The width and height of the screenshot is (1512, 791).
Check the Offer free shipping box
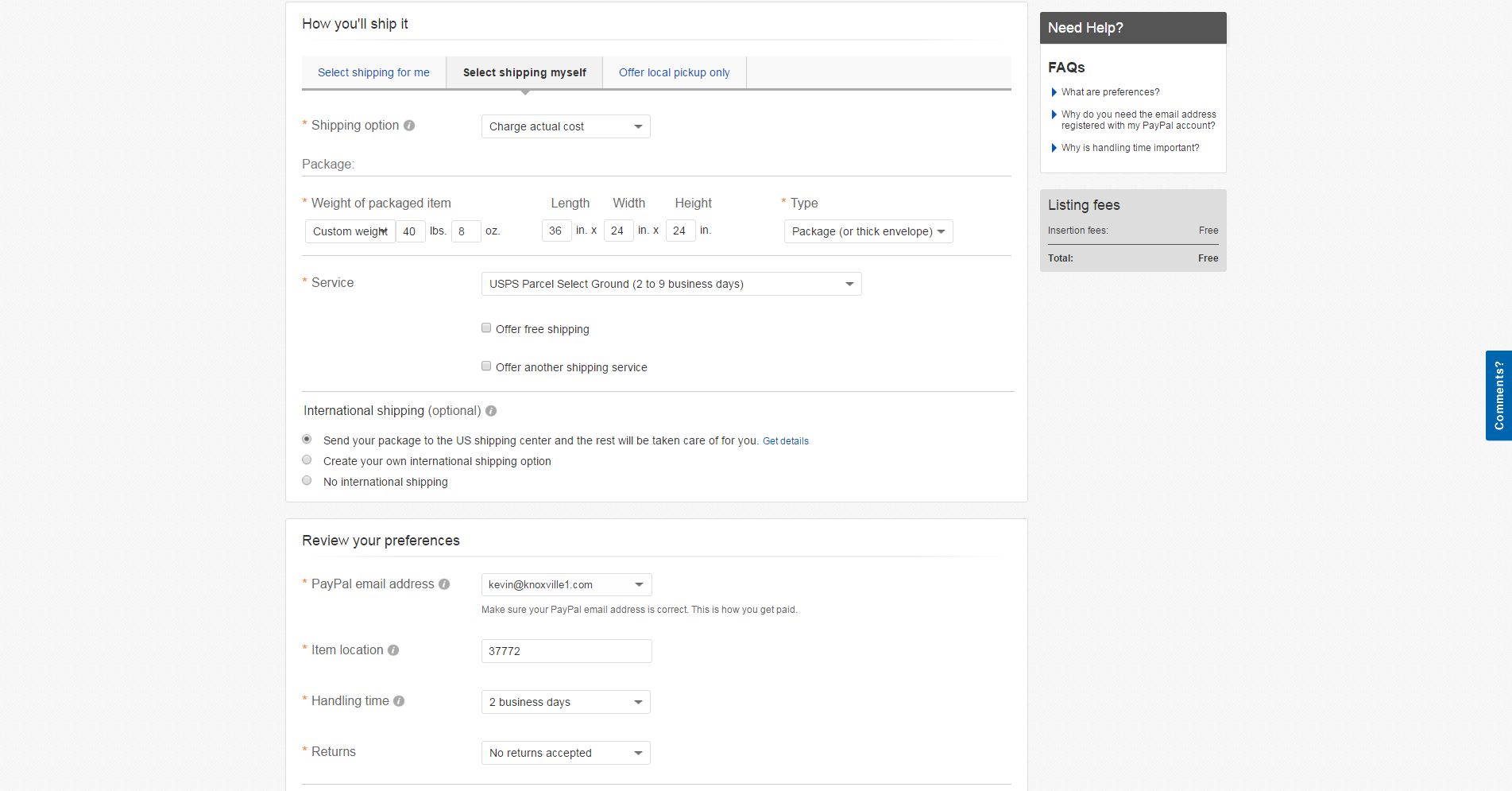pyautogui.click(x=486, y=328)
